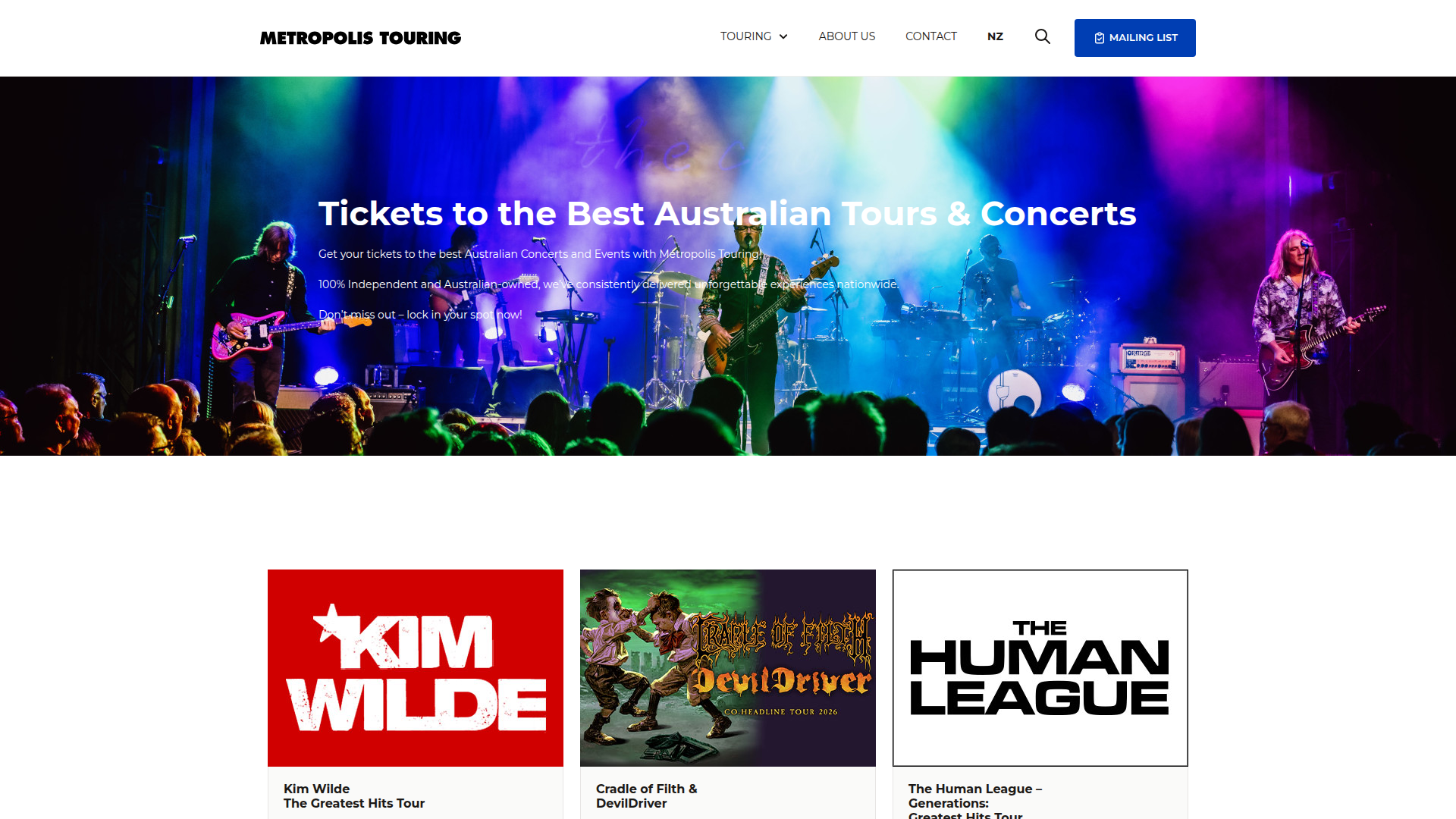The width and height of the screenshot is (1456, 819).
Task: Click the Mailing List button
Action: point(1134,38)
